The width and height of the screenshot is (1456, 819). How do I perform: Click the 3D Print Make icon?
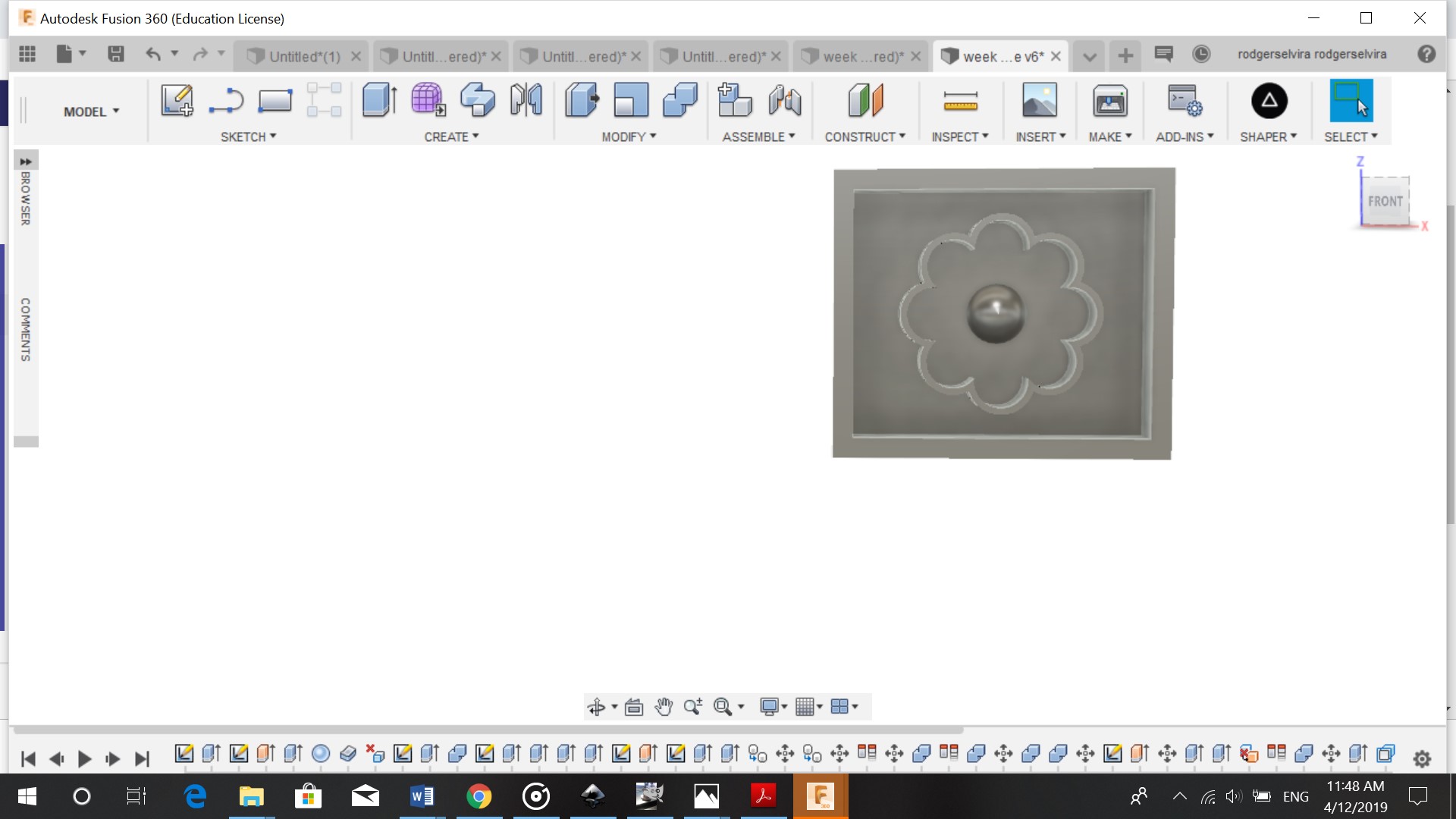(x=1109, y=100)
